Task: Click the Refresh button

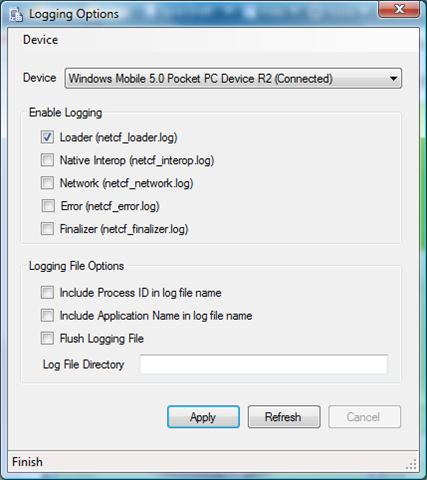Action: pos(284,417)
